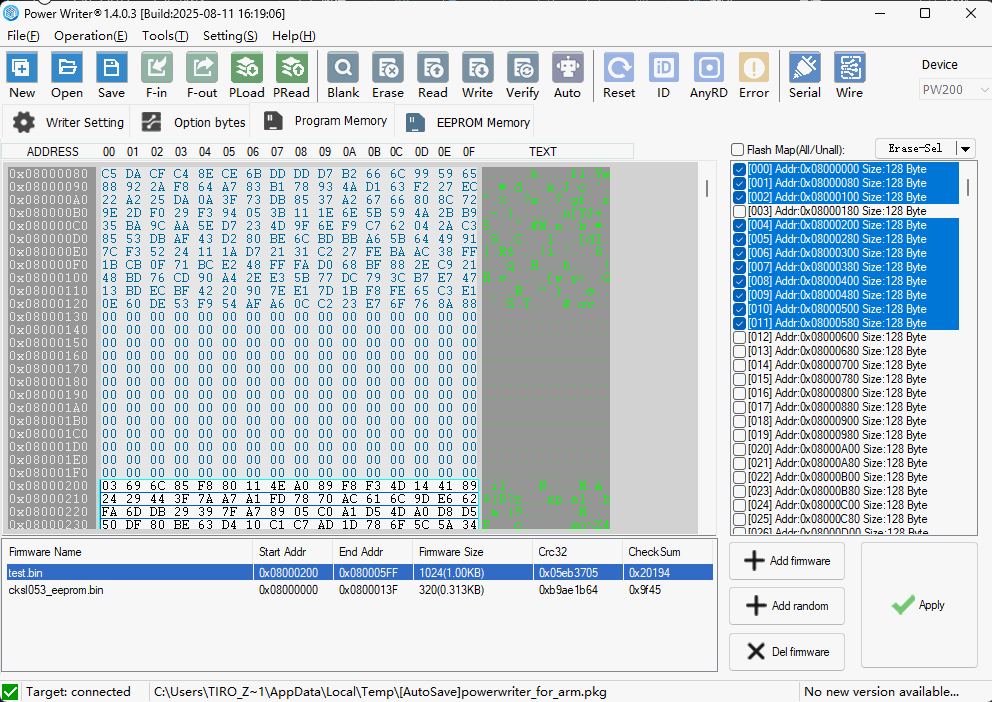Click the CheckSum column header
Viewport: 992px width, 702px height.
pyautogui.click(x=669, y=552)
